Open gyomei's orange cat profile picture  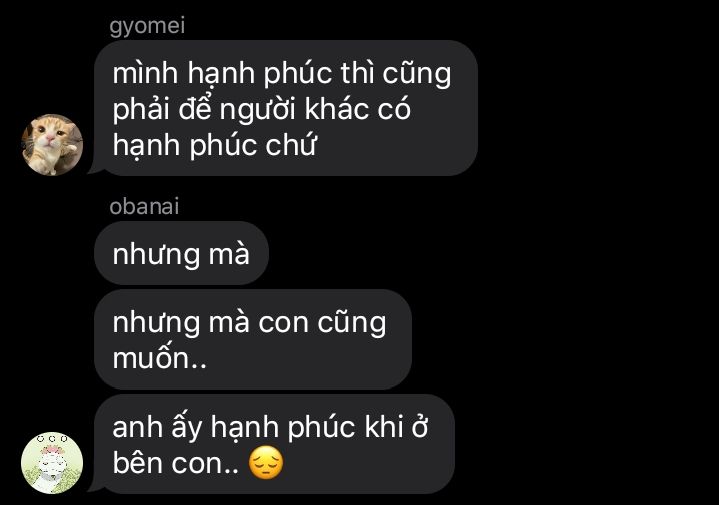[x=52, y=145]
